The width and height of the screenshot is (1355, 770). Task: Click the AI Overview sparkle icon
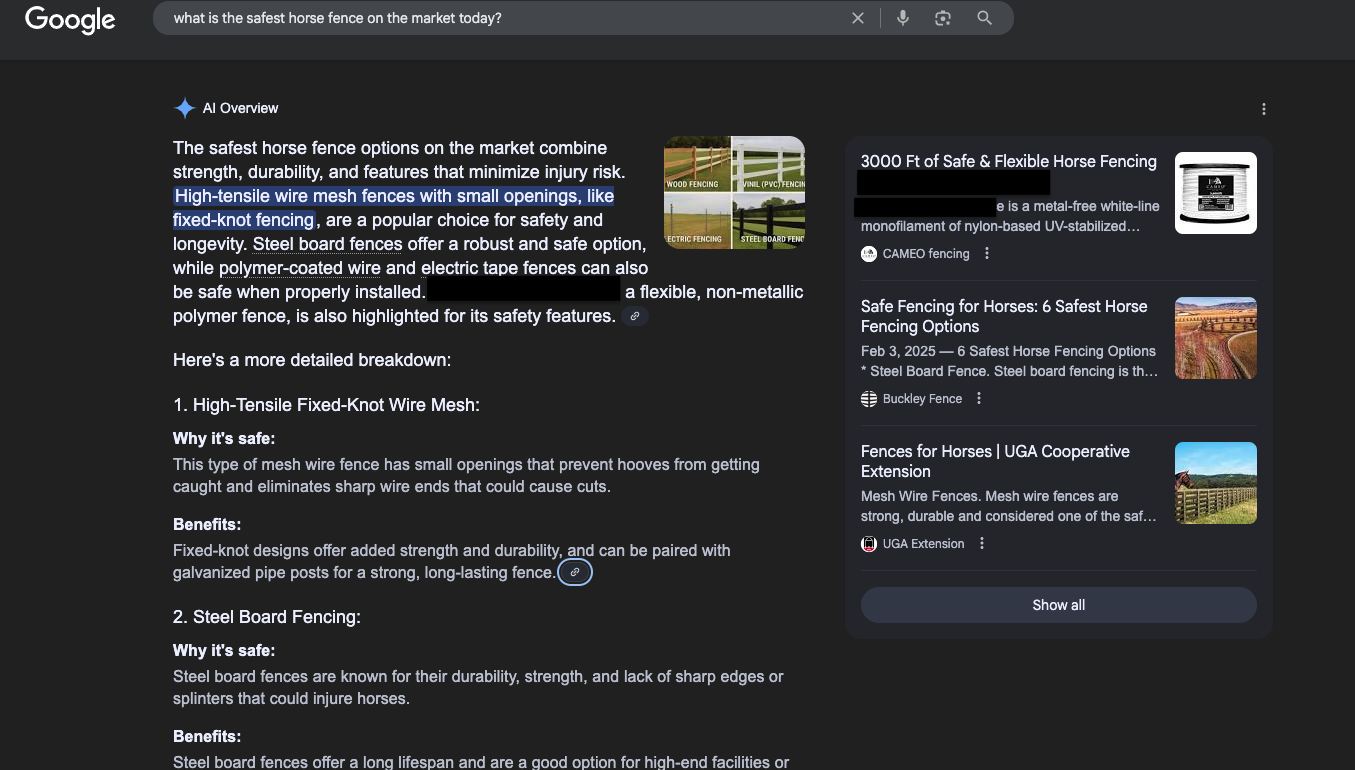click(x=184, y=108)
